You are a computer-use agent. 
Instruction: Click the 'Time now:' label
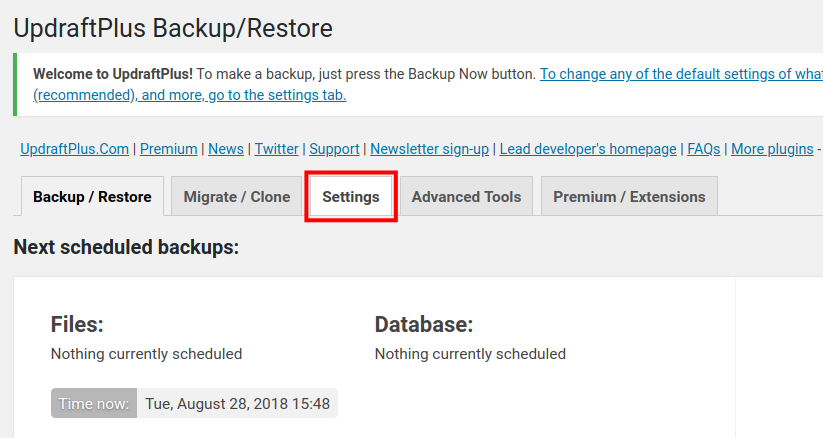point(94,404)
